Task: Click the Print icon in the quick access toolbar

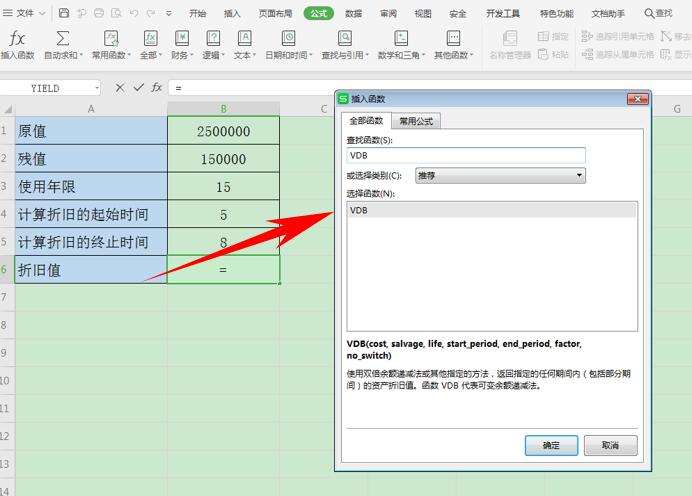Action: click(x=99, y=13)
